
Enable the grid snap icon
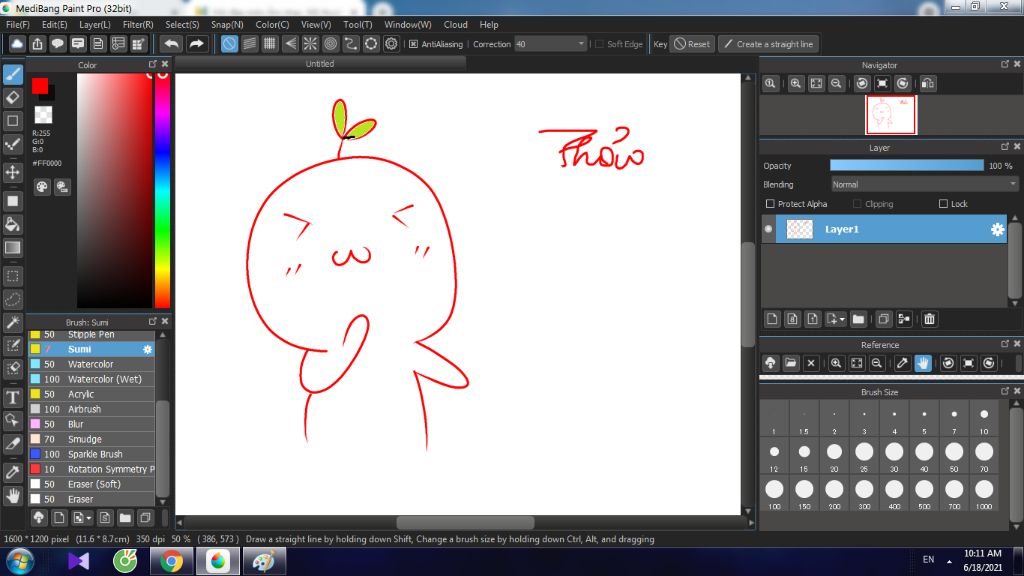click(270, 44)
